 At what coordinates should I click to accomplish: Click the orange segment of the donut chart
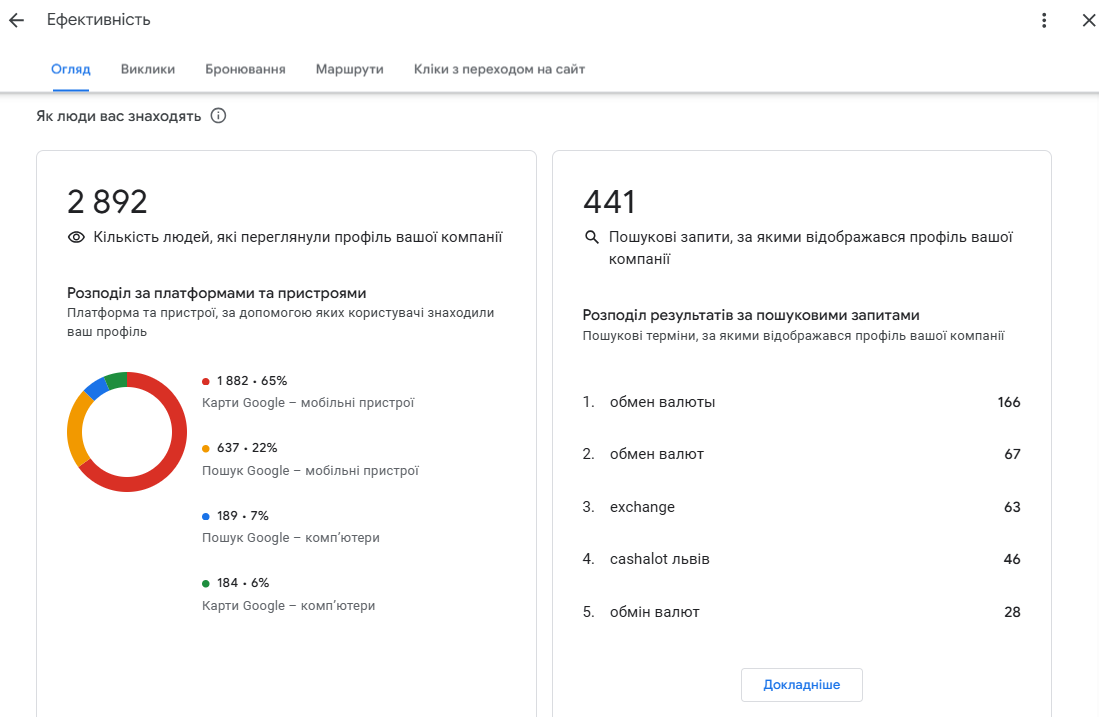coord(76,430)
